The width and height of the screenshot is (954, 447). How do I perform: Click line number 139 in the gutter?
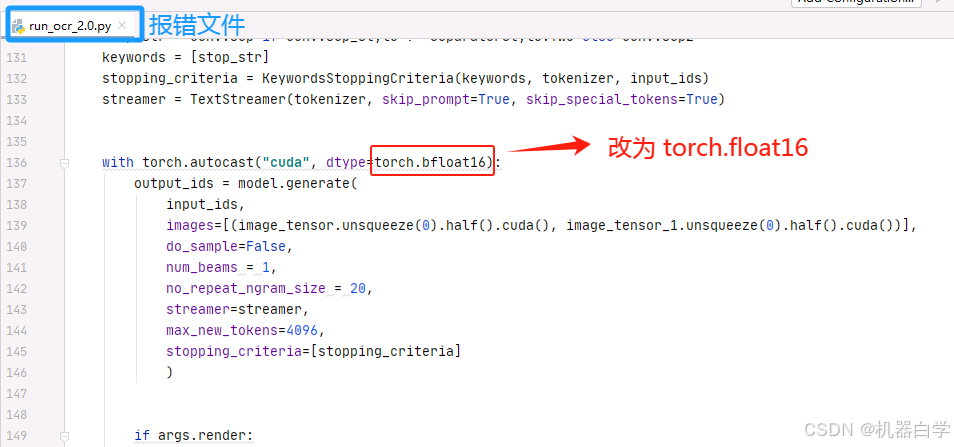[15, 226]
